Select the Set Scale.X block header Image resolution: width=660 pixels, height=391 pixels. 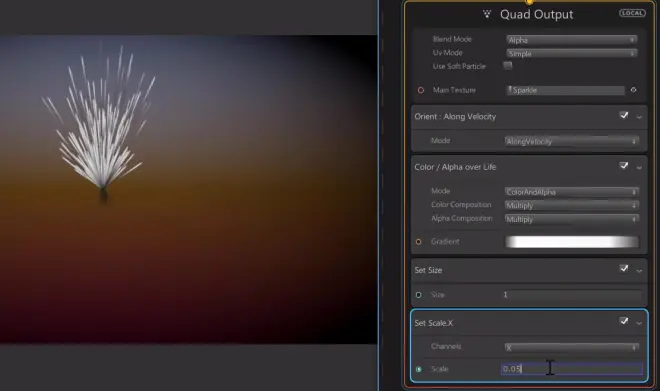pos(529,323)
